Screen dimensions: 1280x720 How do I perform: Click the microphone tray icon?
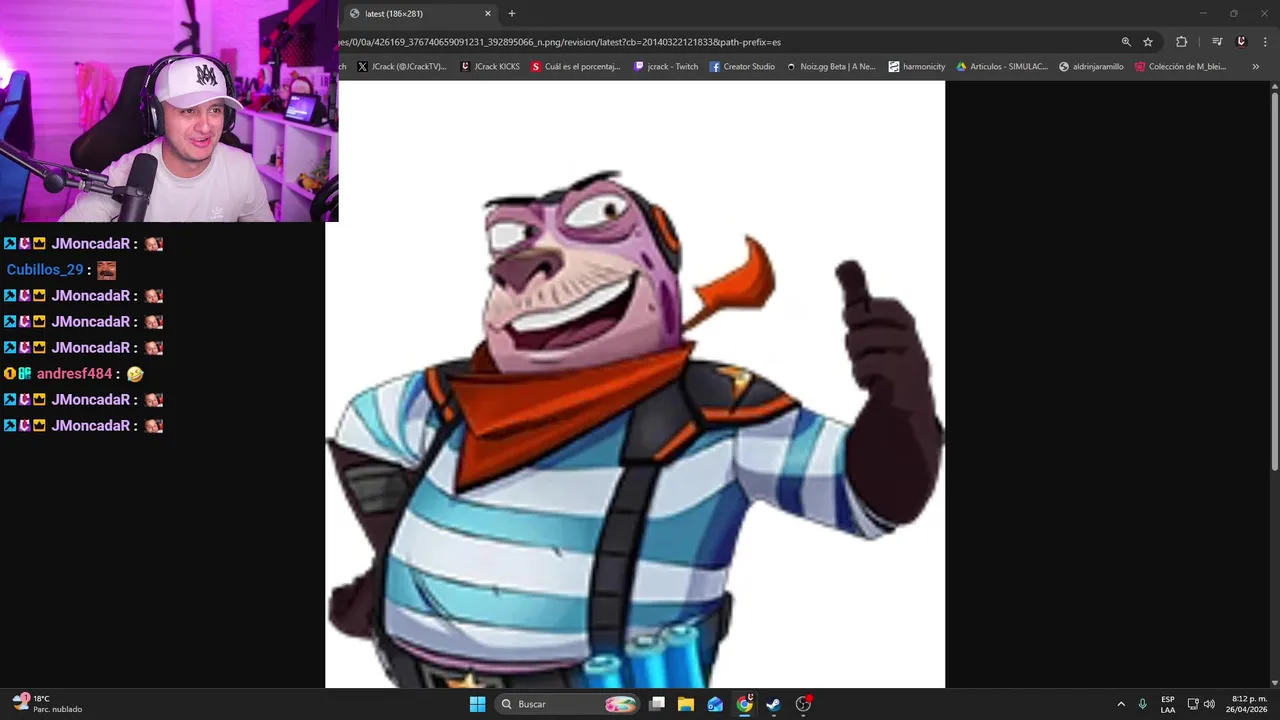tap(1142, 704)
